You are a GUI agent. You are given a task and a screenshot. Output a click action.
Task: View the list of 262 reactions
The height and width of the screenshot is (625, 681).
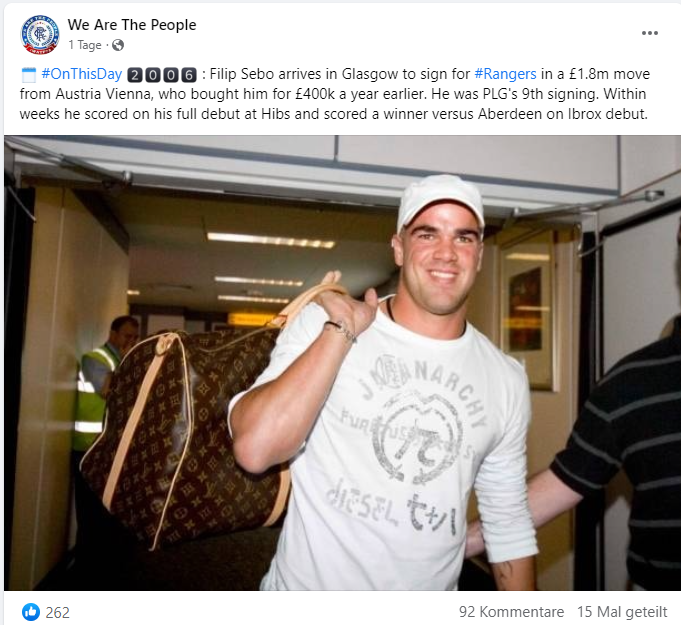pyautogui.click(x=57, y=612)
